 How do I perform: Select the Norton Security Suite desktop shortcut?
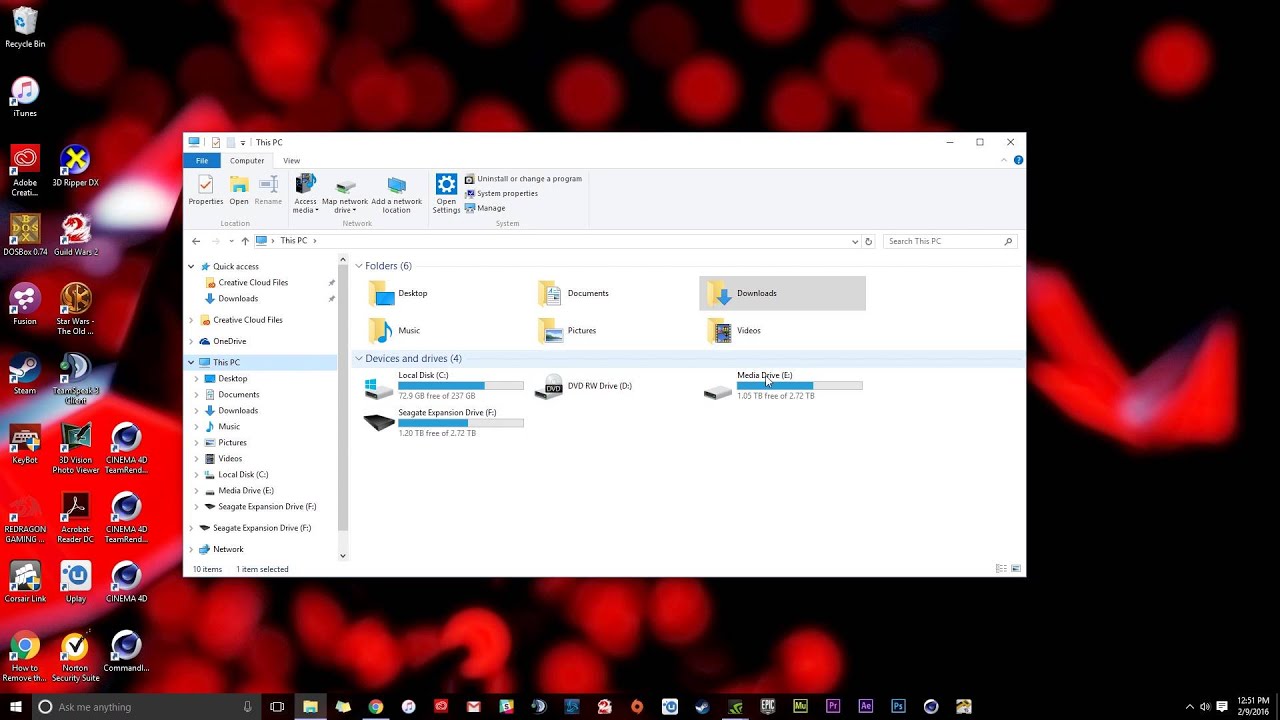pos(75,656)
